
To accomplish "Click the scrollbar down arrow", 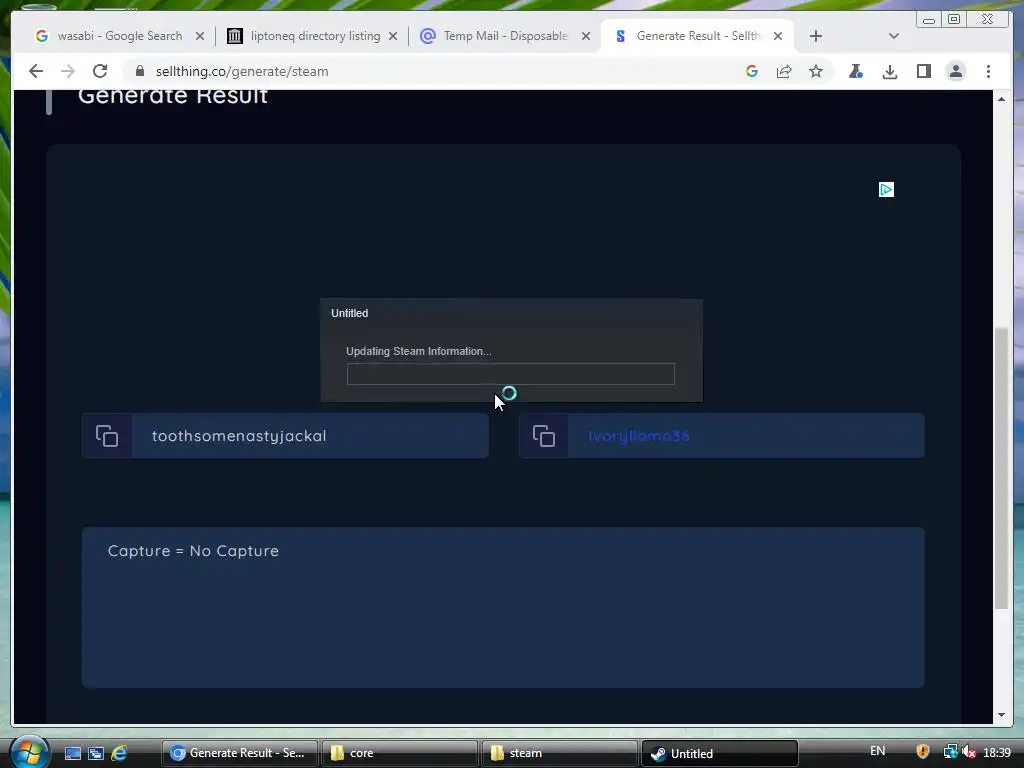I will click(x=1001, y=715).
